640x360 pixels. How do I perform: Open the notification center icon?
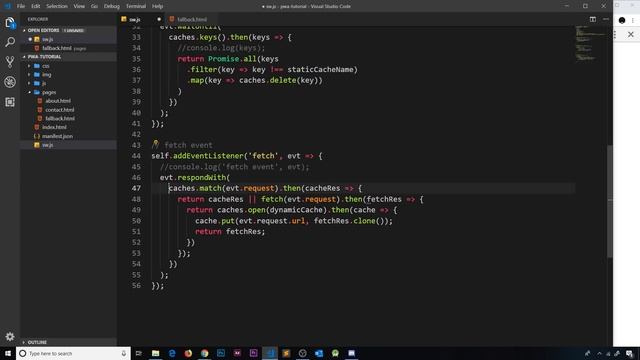coord(629,353)
